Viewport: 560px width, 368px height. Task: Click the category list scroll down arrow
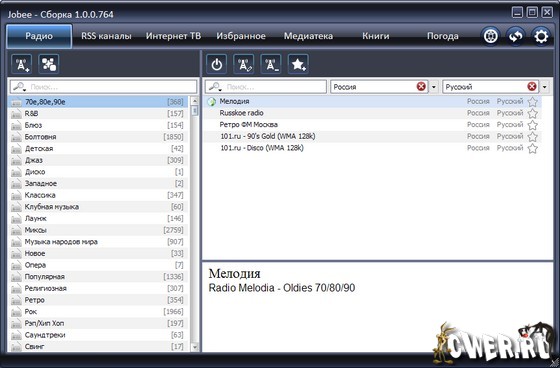(195, 347)
